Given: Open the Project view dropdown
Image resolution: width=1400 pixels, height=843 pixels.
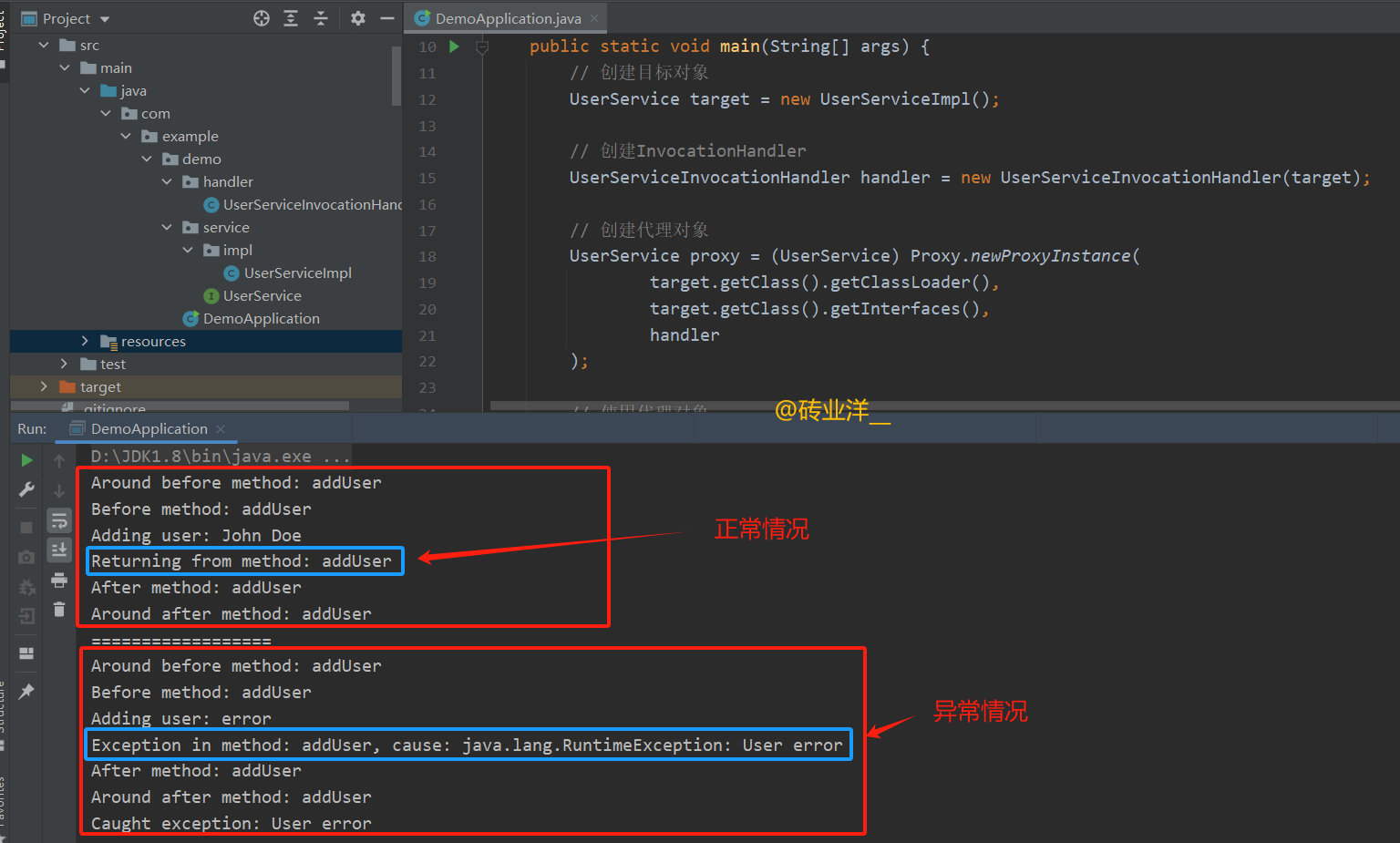Looking at the screenshot, I should (x=105, y=19).
